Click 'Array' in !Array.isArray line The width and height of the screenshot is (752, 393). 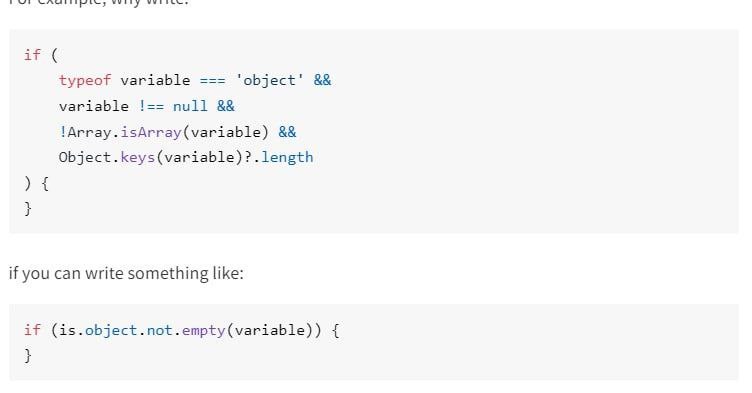pos(89,131)
